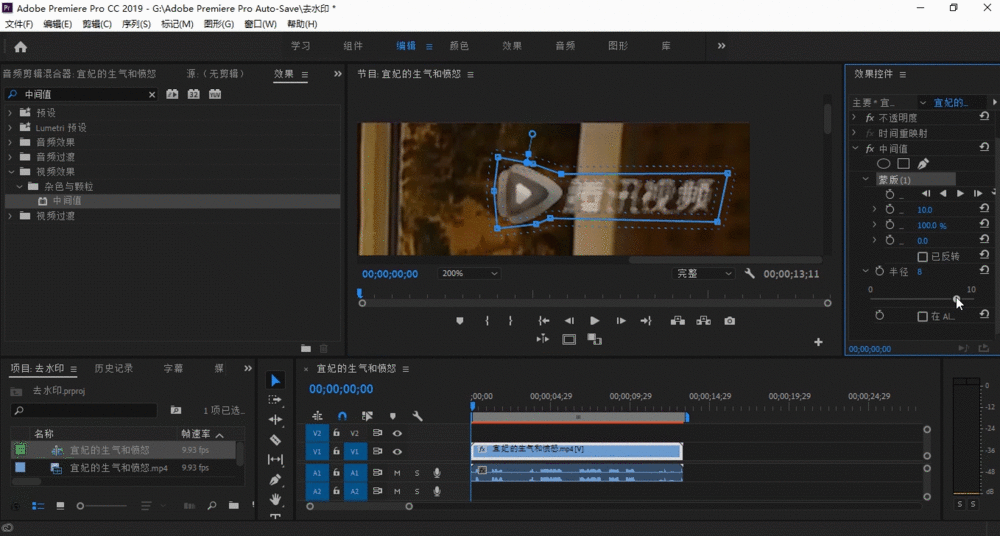
Task: Collapse the 蒙版(1) mask group
Action: point(865,179)
